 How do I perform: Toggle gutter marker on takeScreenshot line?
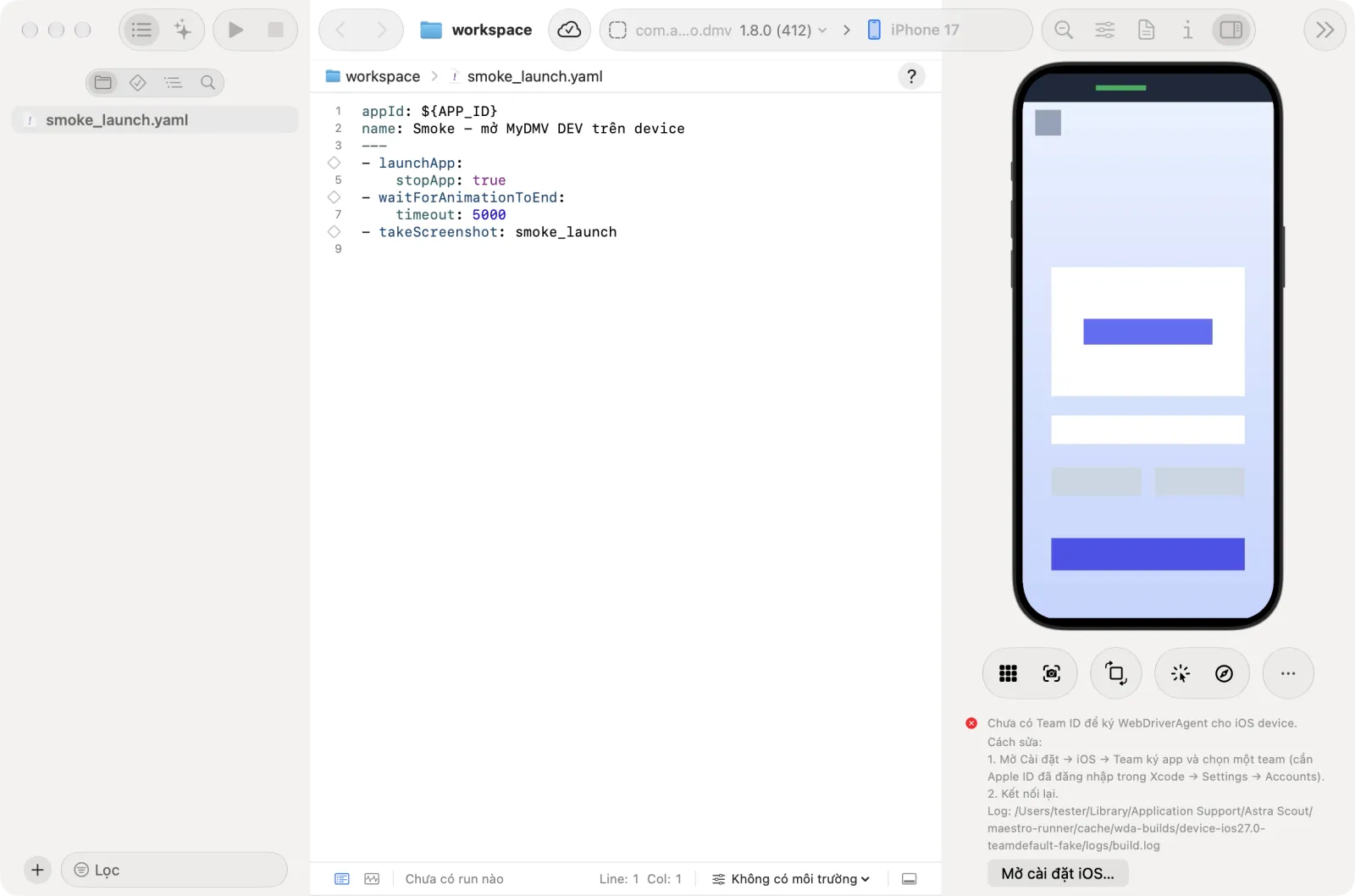tap(334, 231)
